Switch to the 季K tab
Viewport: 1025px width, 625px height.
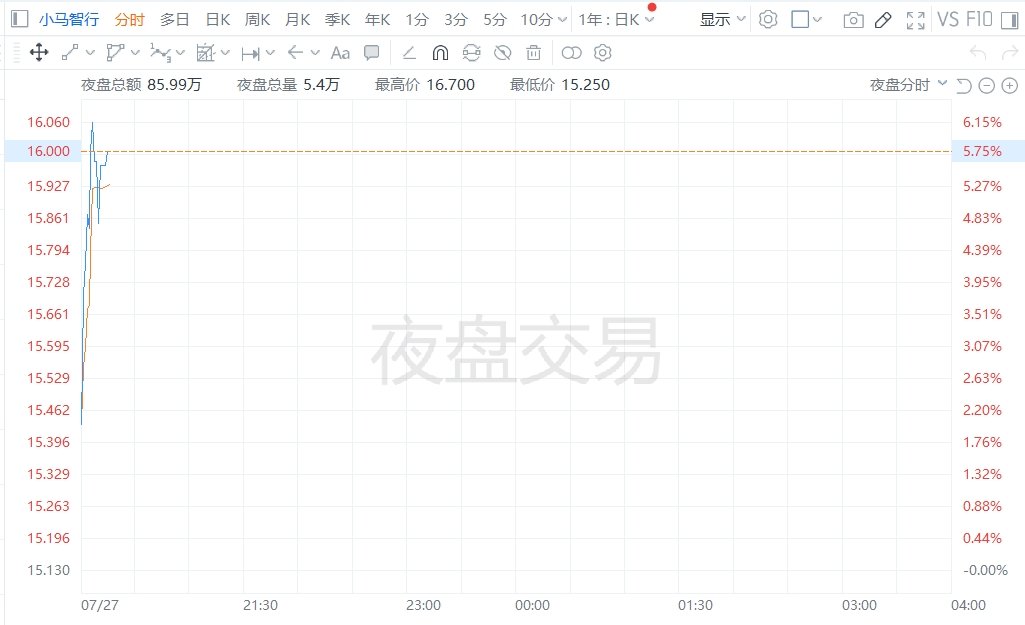point(337,20)
